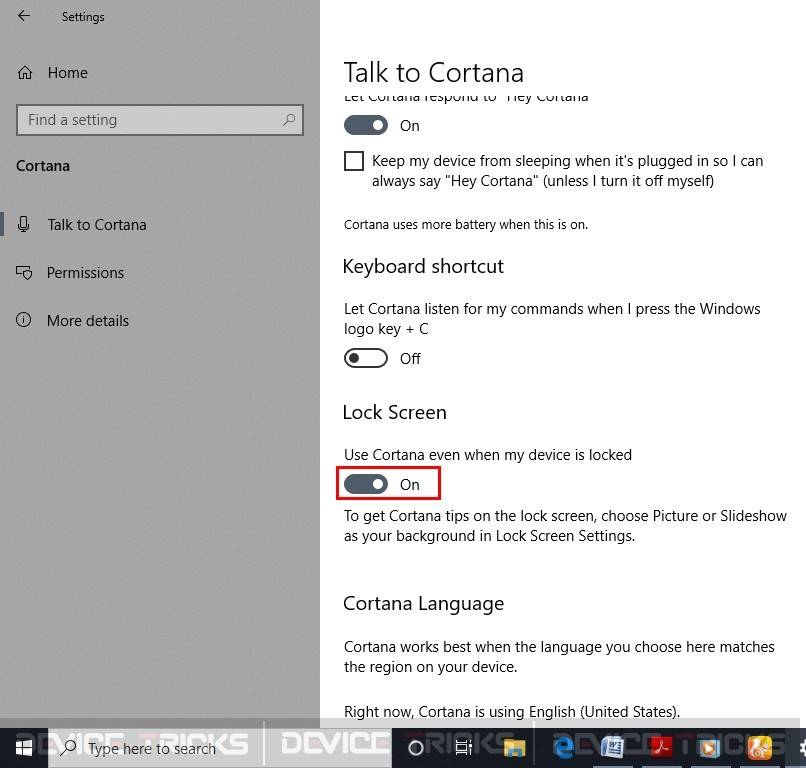Enable the Windows key + C shortcut
This screenshot has height=768, width=806.
365,357
